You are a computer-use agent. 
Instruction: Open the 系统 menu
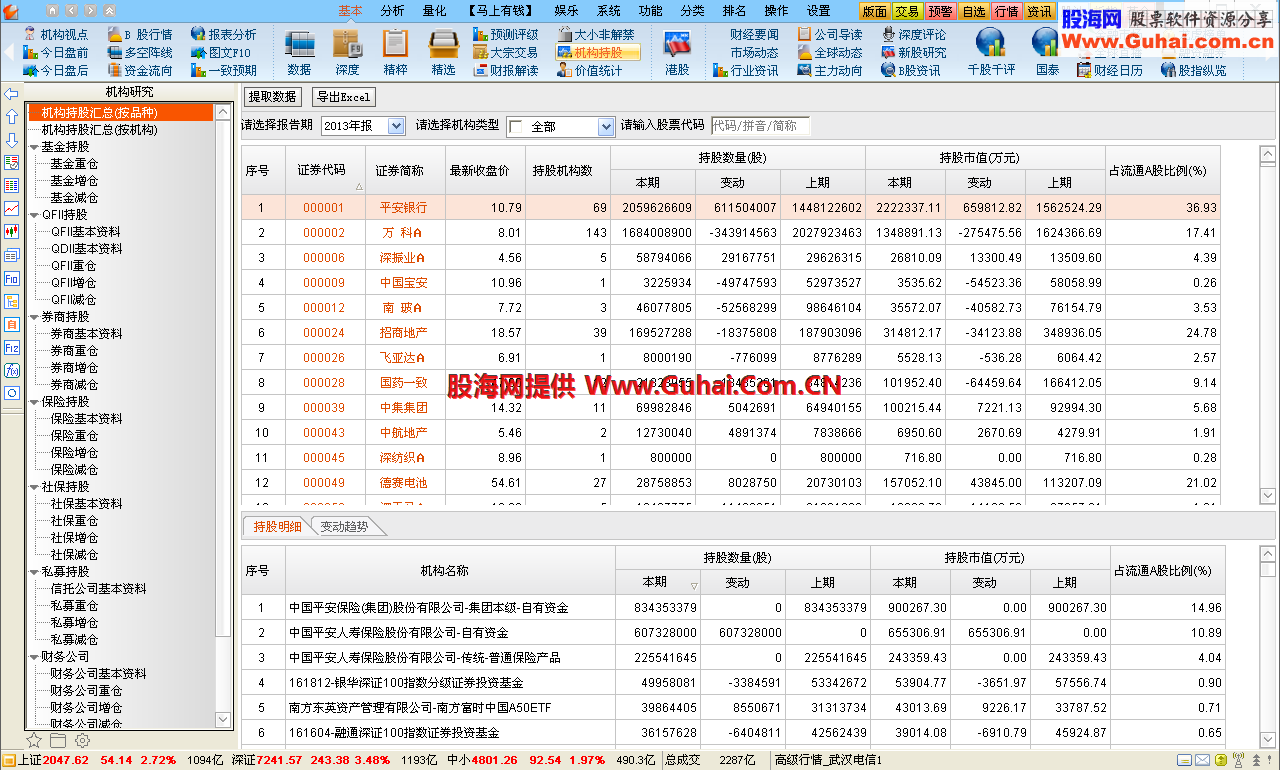(x=608, y=10)
